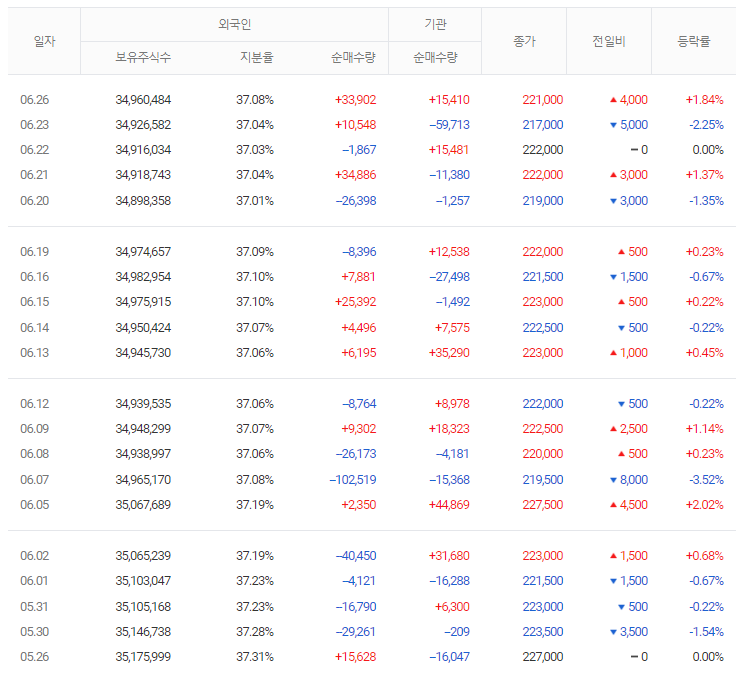Screen dimensions: 748x682
Task: Click the 외국인 group header
Action: tap(234, 24)
